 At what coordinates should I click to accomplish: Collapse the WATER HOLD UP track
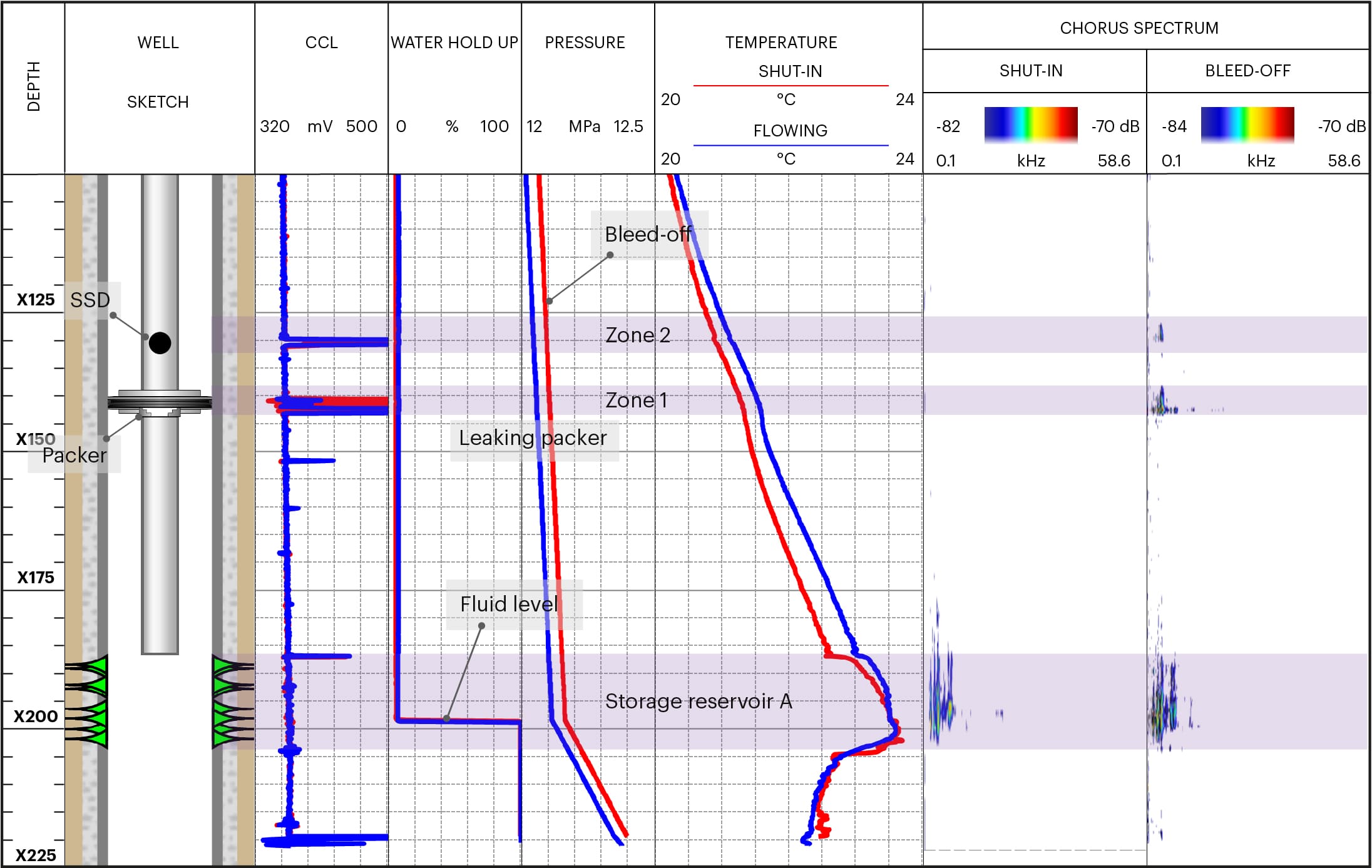pyautogui.click(x=454, y=43)
